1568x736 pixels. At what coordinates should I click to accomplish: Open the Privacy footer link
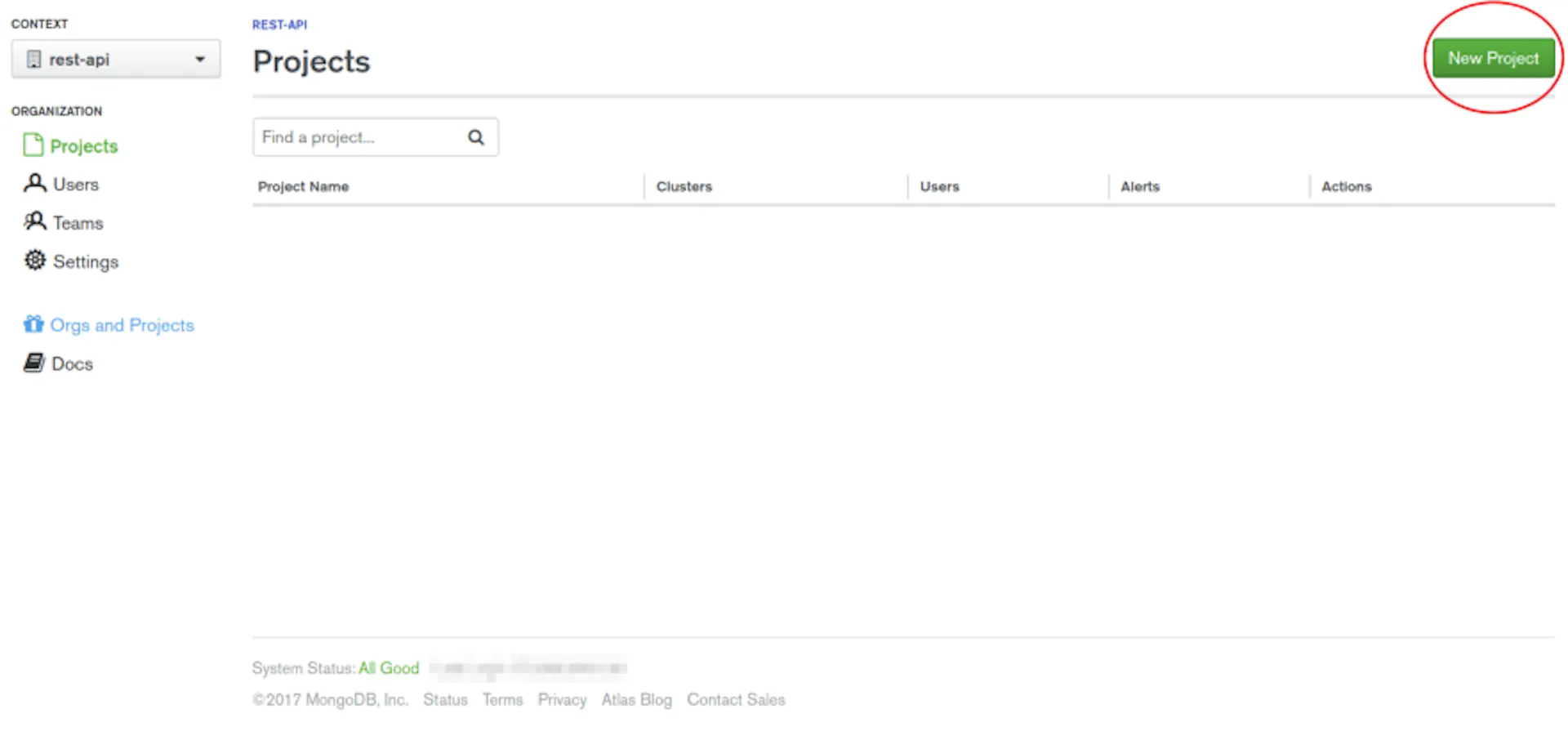[x=562, y=700]
